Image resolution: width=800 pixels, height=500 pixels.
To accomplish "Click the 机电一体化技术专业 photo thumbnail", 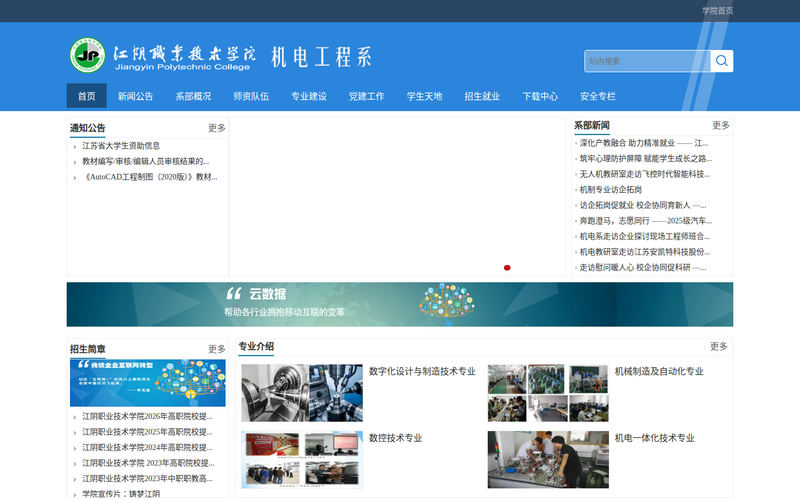I will [x=548, y=460].
